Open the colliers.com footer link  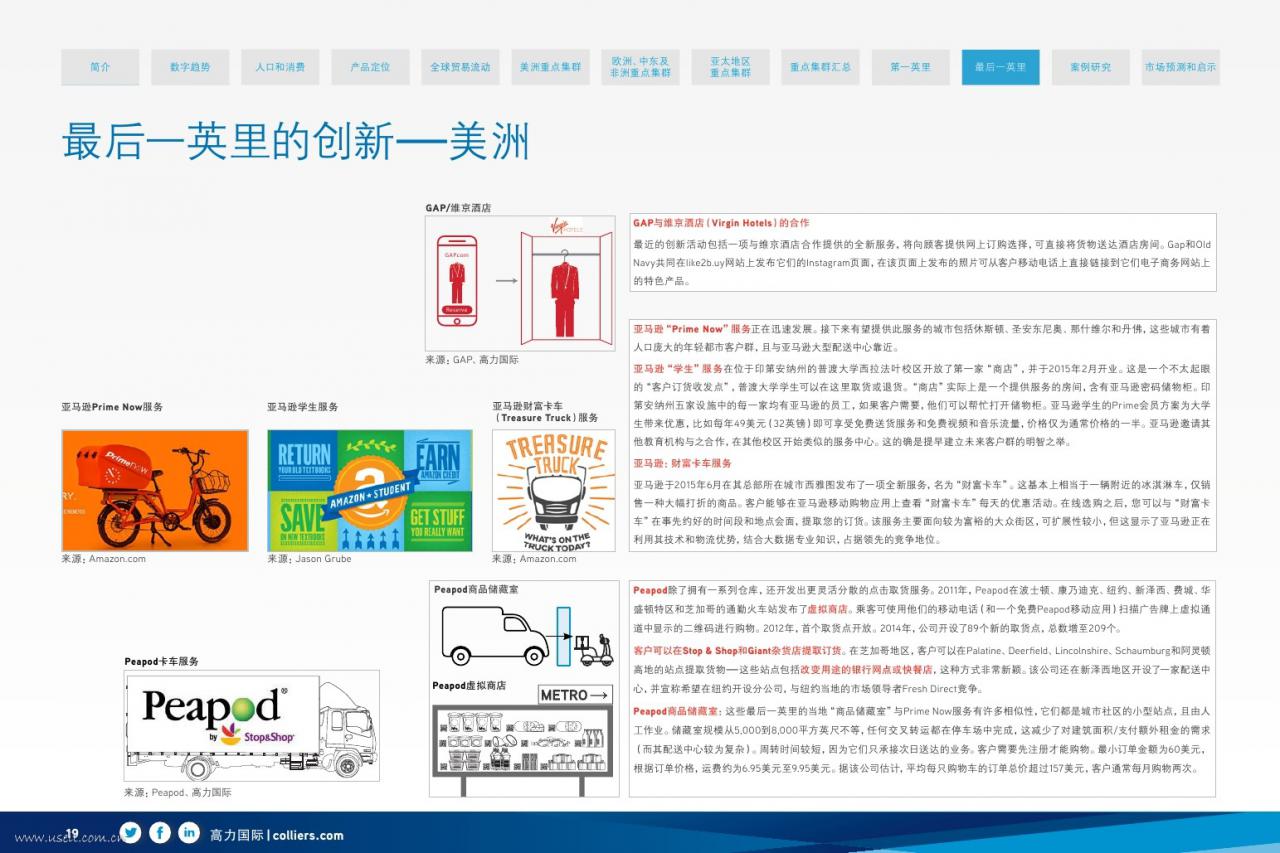click(308, 835)
